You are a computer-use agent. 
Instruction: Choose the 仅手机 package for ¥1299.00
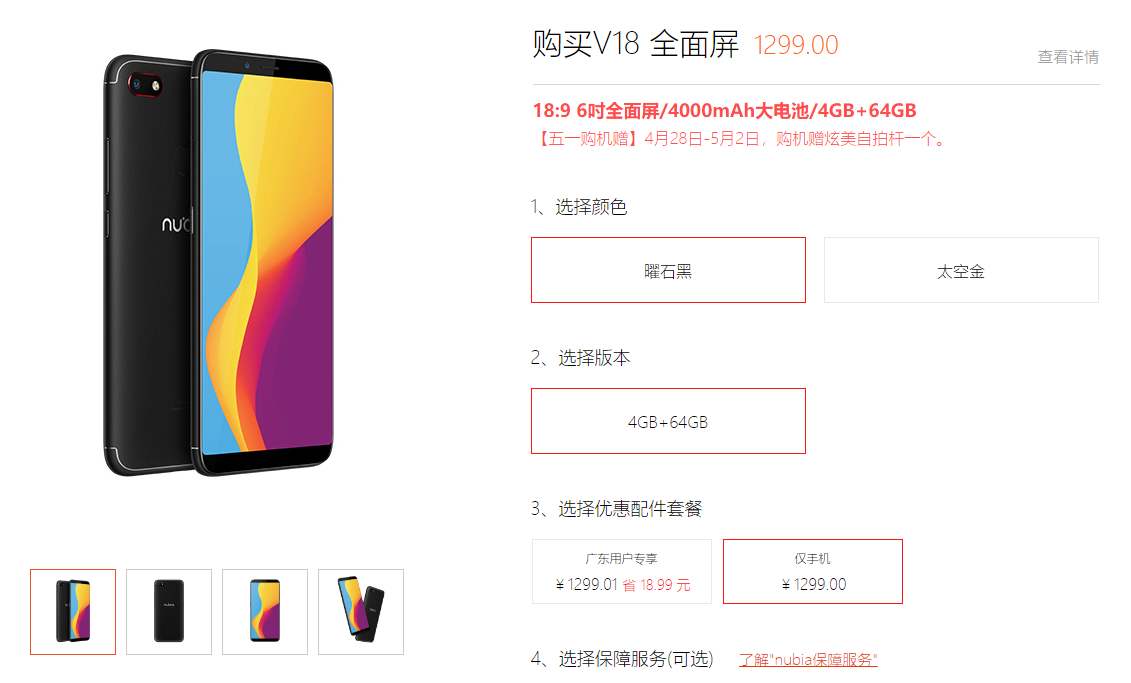813,571
